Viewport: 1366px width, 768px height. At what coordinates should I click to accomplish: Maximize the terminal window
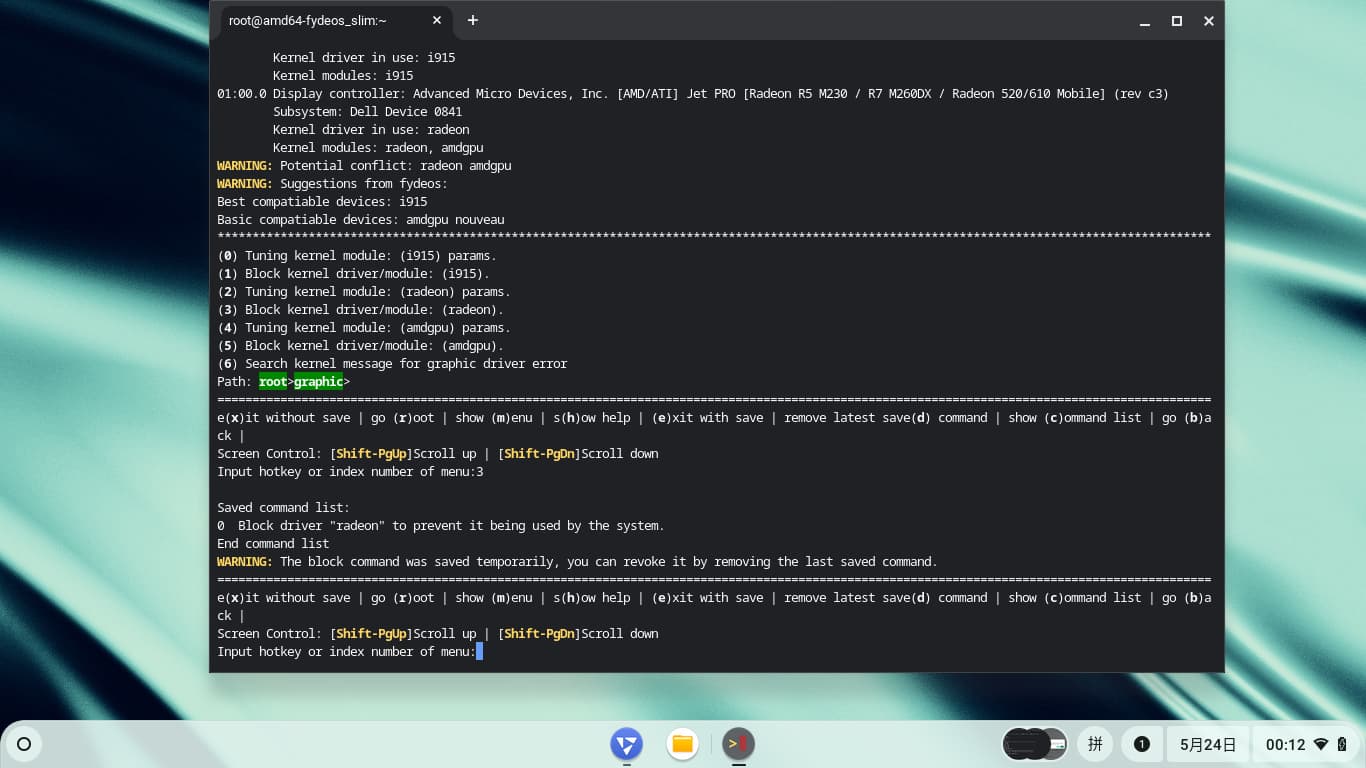(x=1177, y=21)
